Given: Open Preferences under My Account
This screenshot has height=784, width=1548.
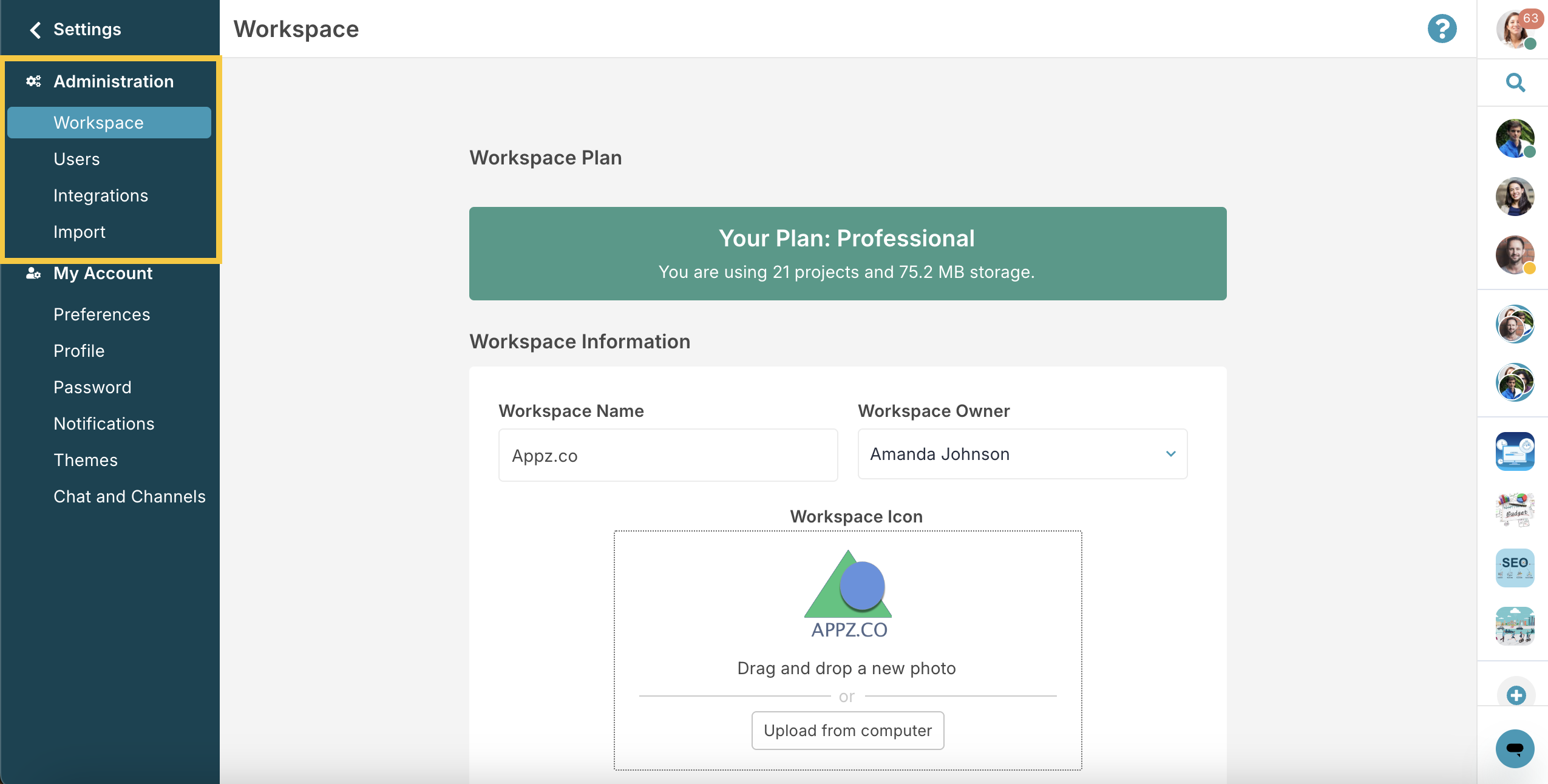Looking at the screenshot, I should 102,314.
